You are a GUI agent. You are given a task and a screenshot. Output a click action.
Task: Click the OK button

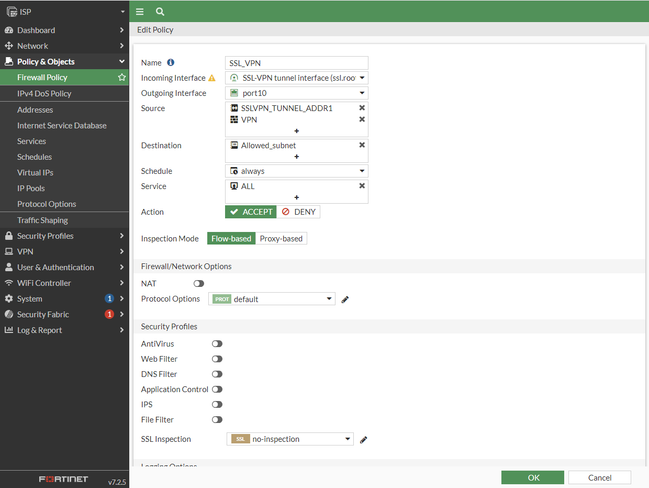click(533, 477)
